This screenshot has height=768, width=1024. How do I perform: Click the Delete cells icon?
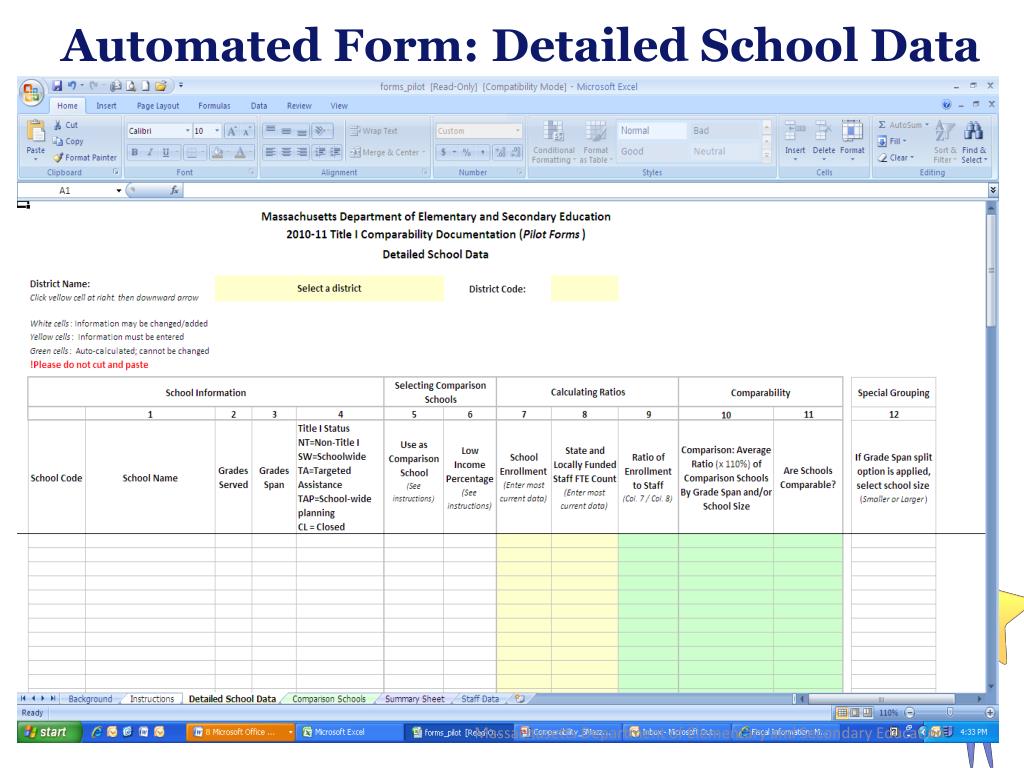coord(823,131)
